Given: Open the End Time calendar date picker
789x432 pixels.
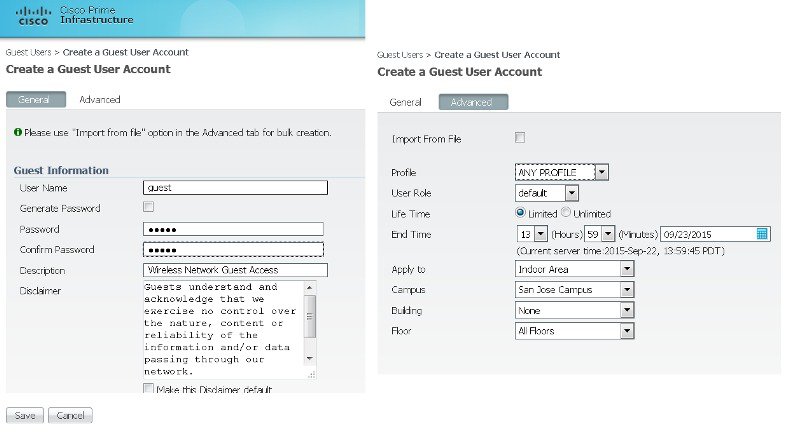Looking at the screenshot, I should [x=762, y=234].
